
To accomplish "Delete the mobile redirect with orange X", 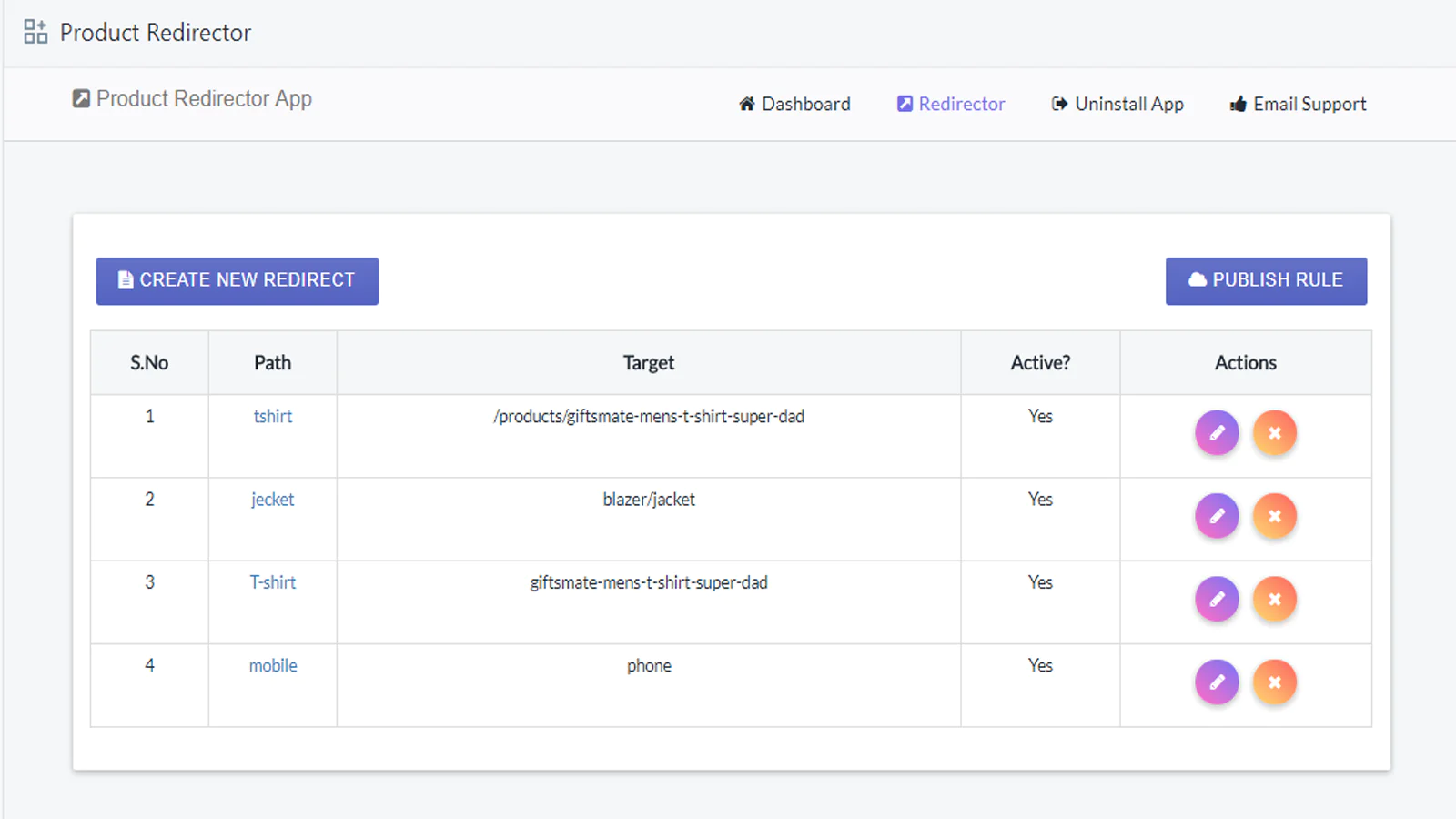I will click(x=1275, y=682).
